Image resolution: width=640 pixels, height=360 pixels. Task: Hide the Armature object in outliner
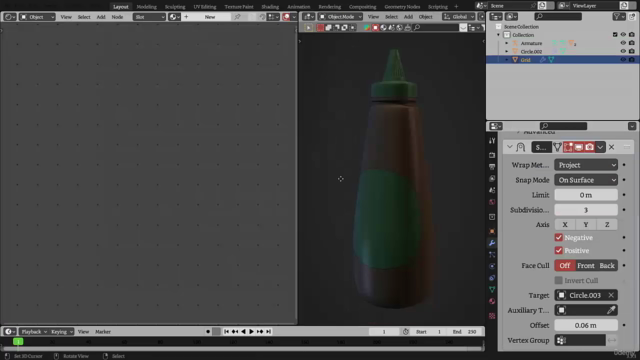coord(623,43)
